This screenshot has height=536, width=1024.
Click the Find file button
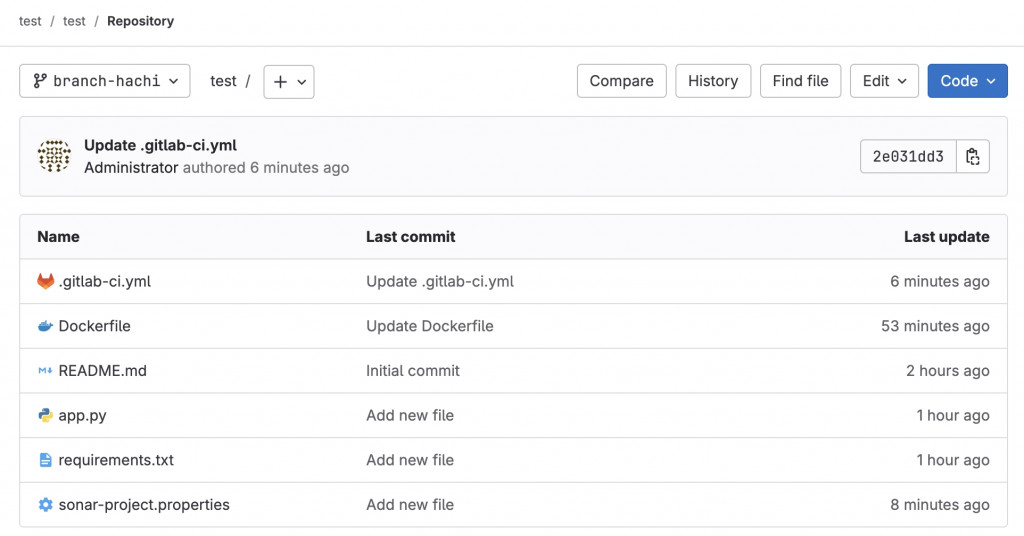click(x=800, y=81)
